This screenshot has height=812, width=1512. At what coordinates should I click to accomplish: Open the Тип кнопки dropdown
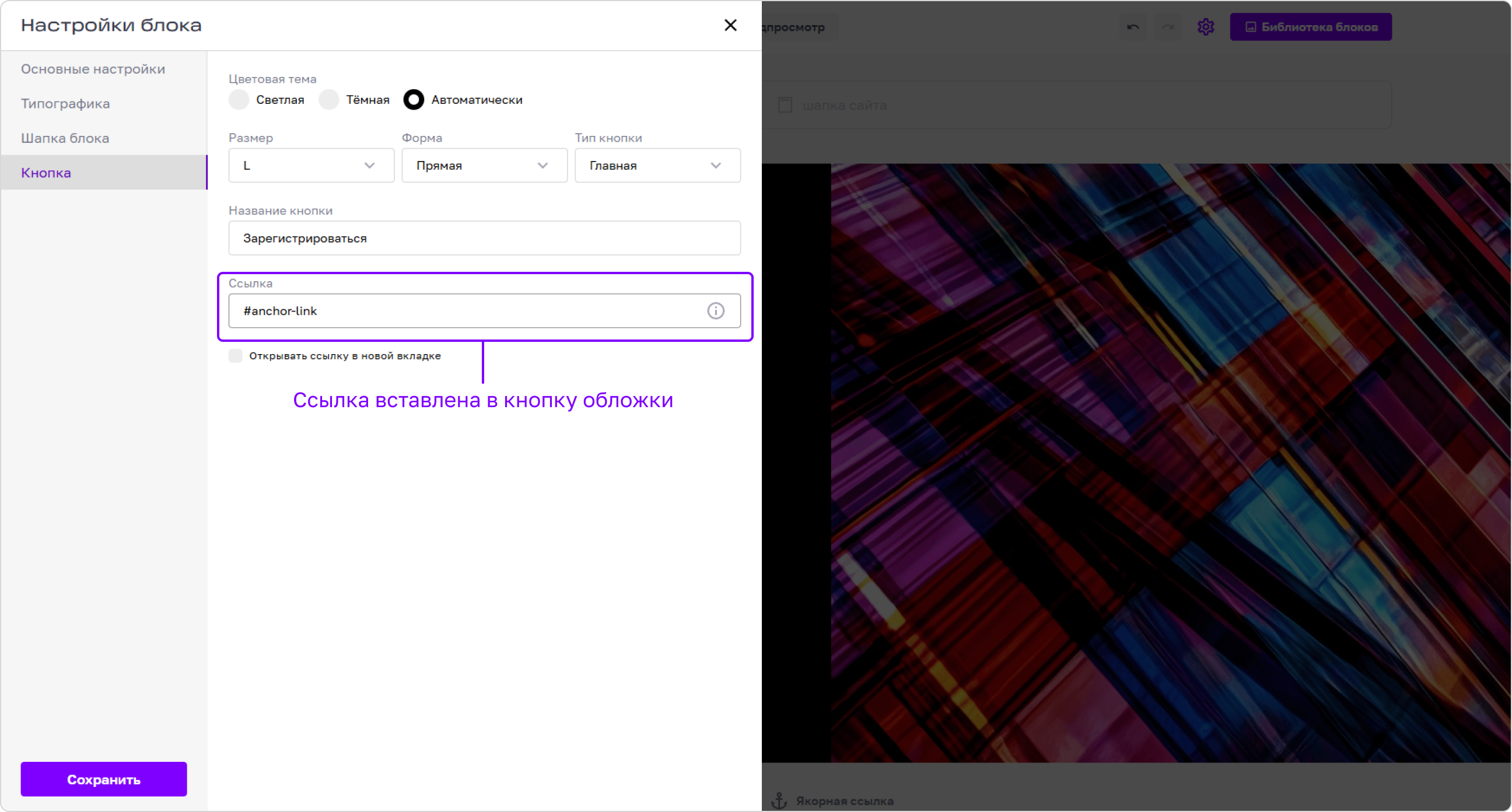[657, 166]
